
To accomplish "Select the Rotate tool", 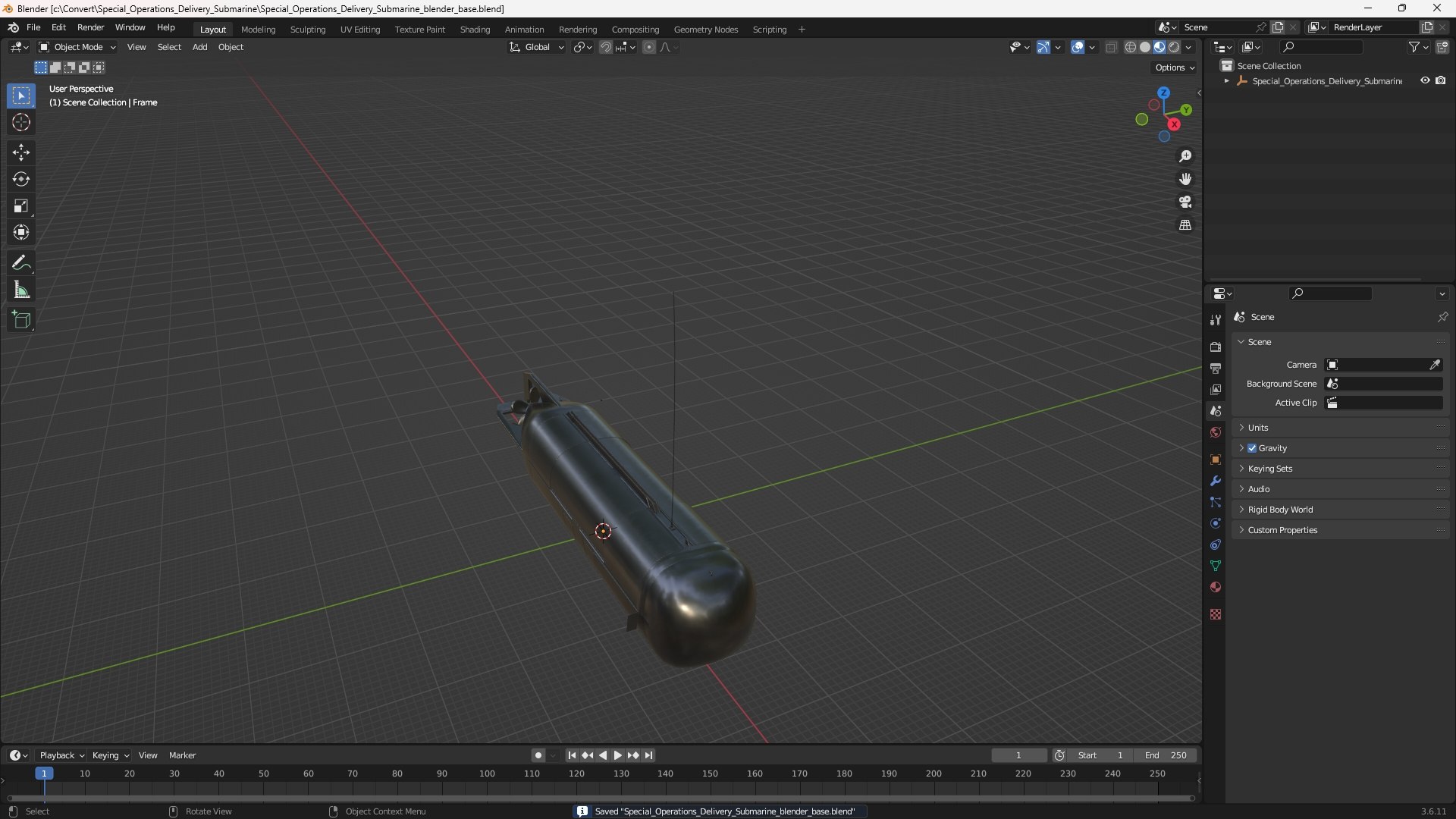I will coord(21,179).
